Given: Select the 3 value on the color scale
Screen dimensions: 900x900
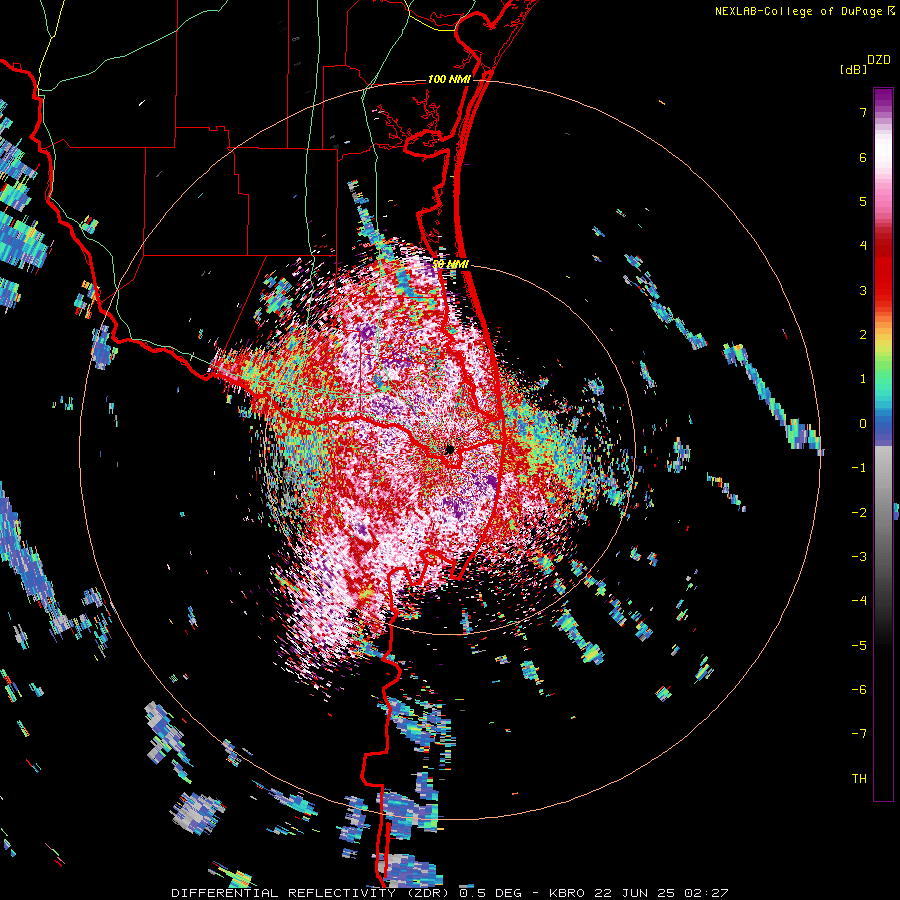Looking at the screenshot, I should click(863, 290).
